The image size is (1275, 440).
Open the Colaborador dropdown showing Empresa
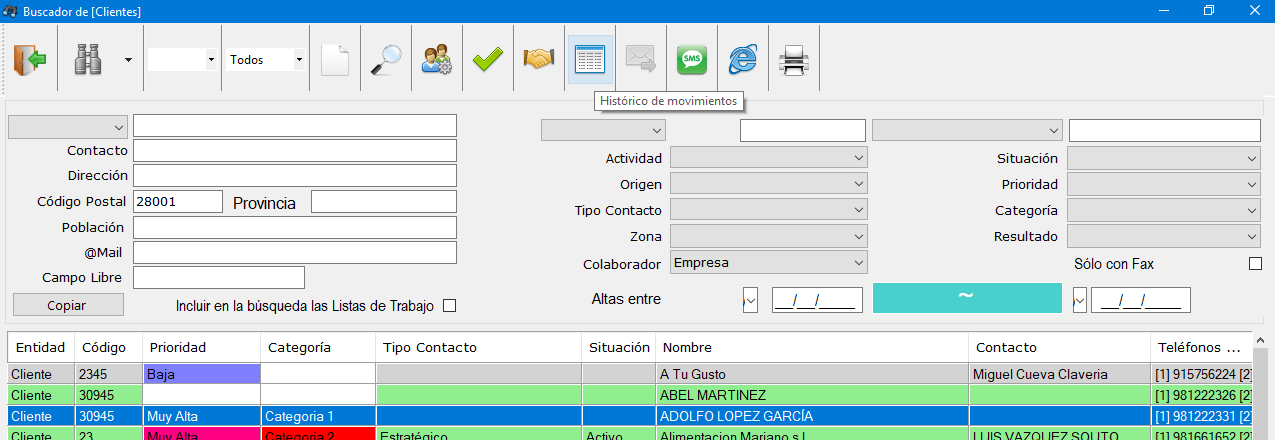coord(768,262)
